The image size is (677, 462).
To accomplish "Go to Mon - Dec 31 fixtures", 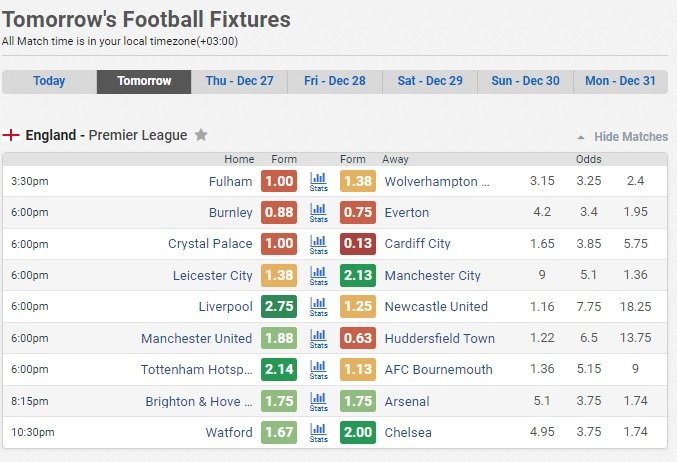I will tap(620, 81).
